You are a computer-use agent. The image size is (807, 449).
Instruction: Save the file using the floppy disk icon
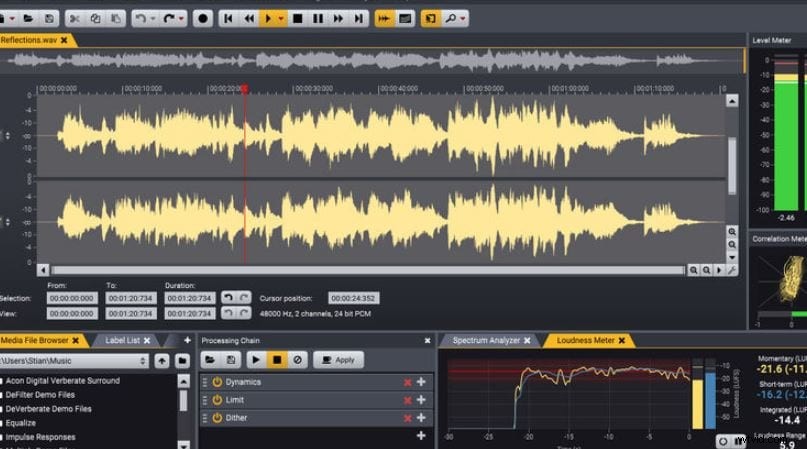pyautogui.click(x=49, y=19)
